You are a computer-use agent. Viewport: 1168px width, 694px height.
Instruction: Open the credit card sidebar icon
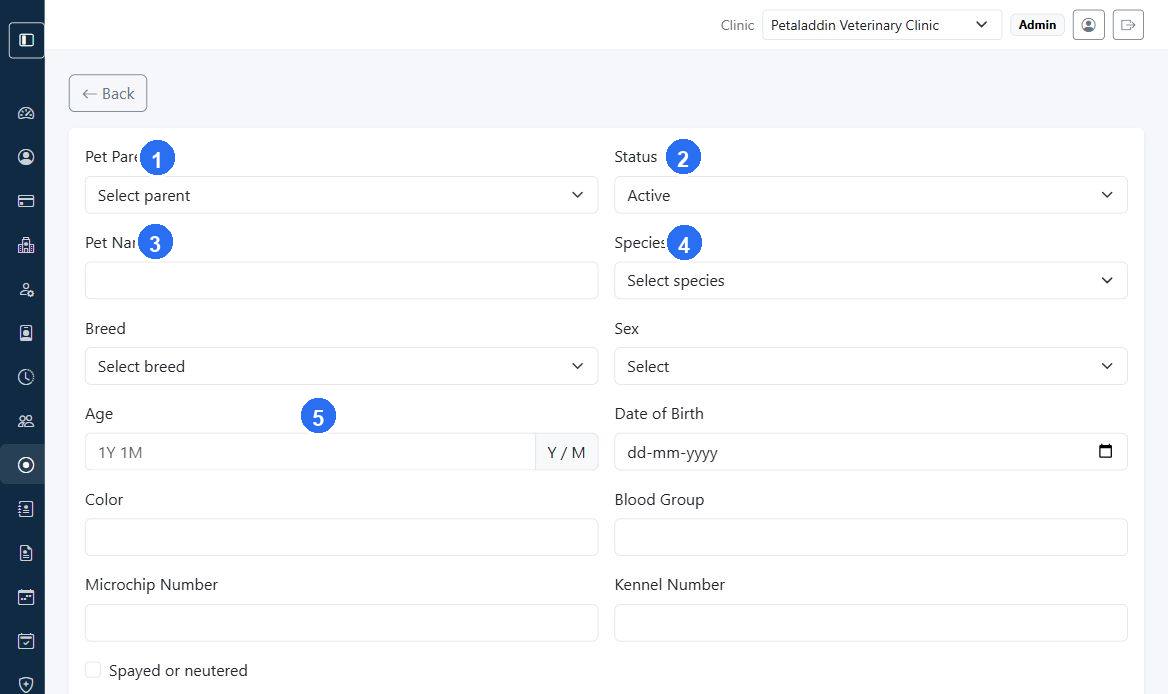26,201
